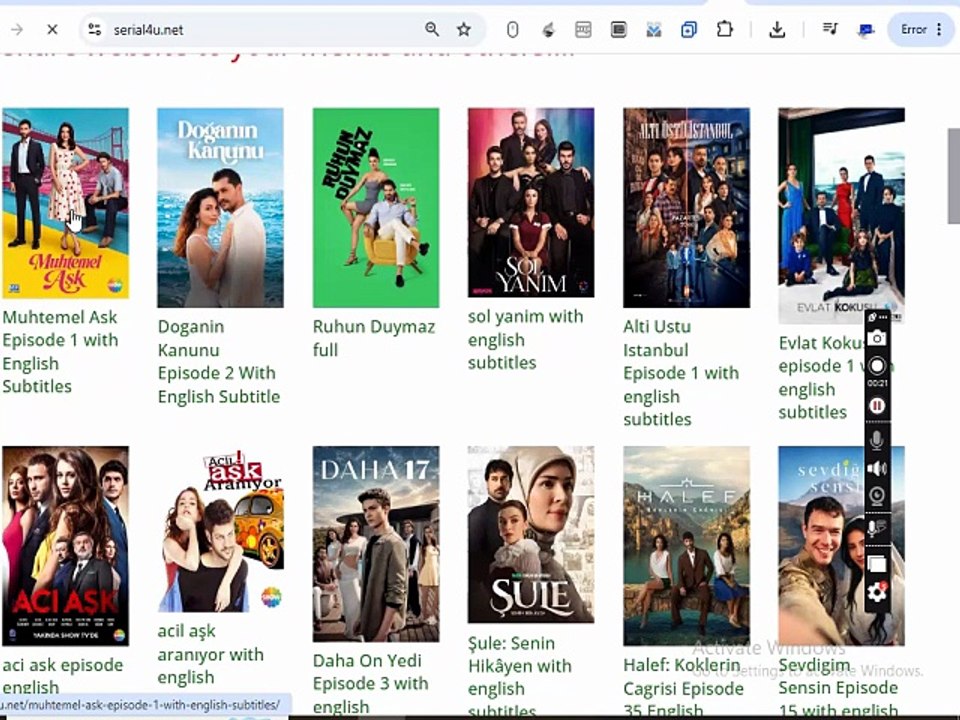Toggle recorder system speaker sound

tap(877, 468)
